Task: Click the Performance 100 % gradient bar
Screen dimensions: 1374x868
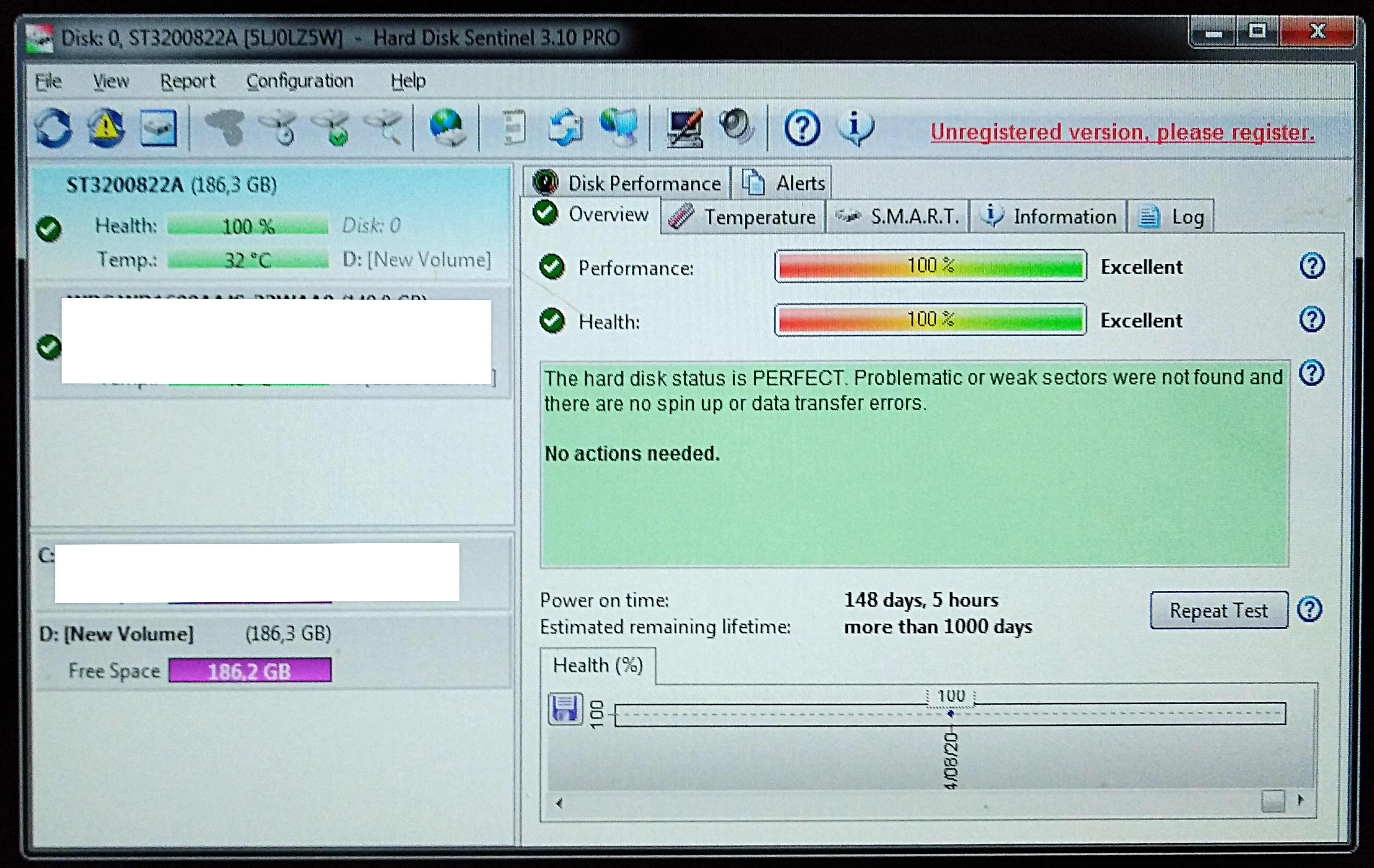Action: [930, 266]
